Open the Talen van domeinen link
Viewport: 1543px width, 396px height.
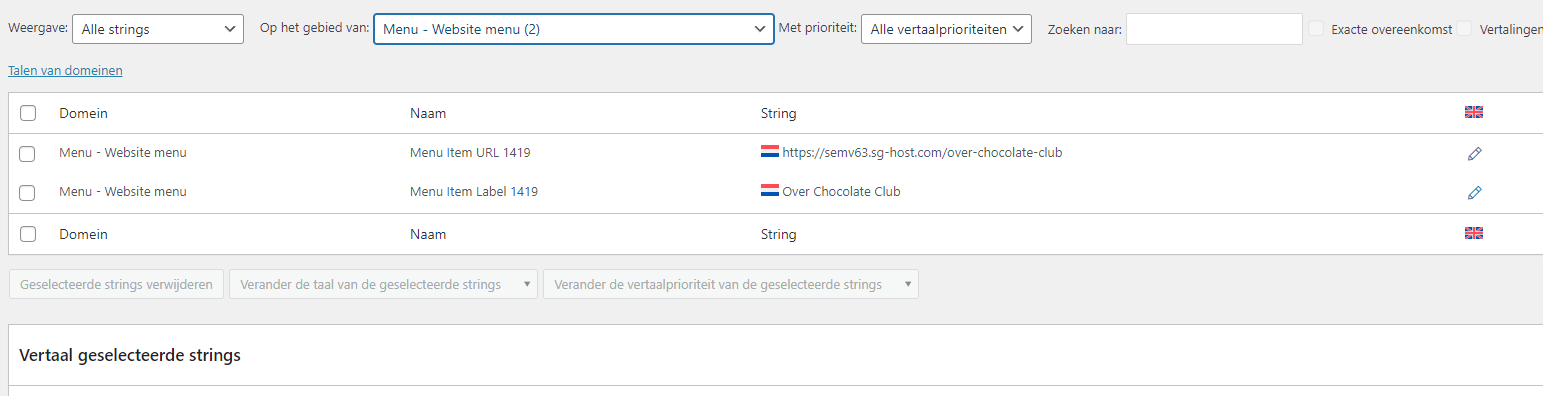(65, 71)
